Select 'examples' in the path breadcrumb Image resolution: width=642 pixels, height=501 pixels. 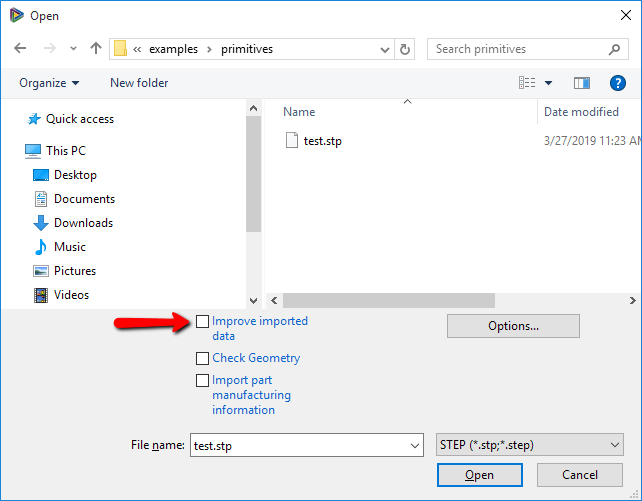click(x=173, y=49)
